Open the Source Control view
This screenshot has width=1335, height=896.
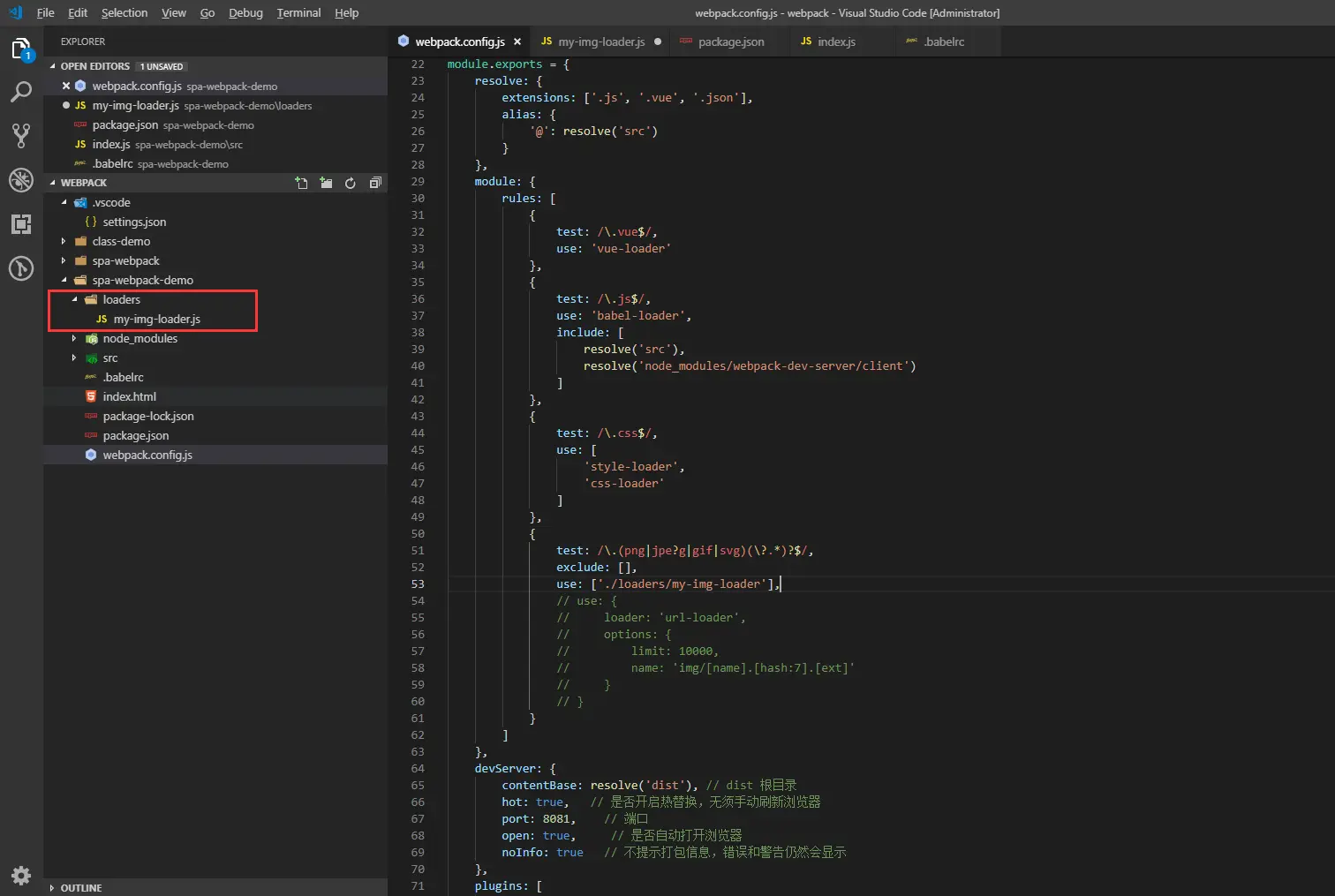click(21, 135)
